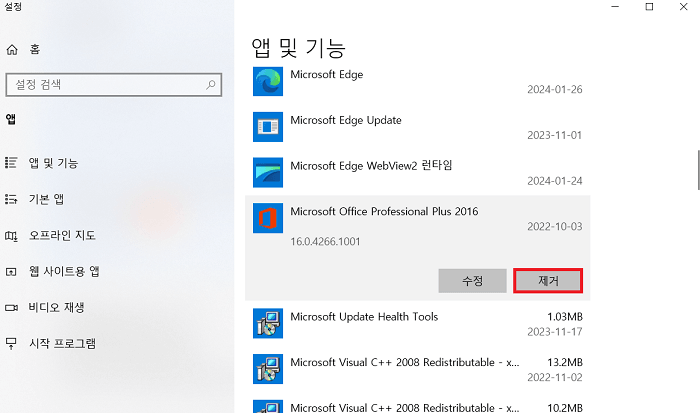Click the 13.2MB Visual C++ 2008 installer icon
700x413 pixels.
(x=268, y=369)
